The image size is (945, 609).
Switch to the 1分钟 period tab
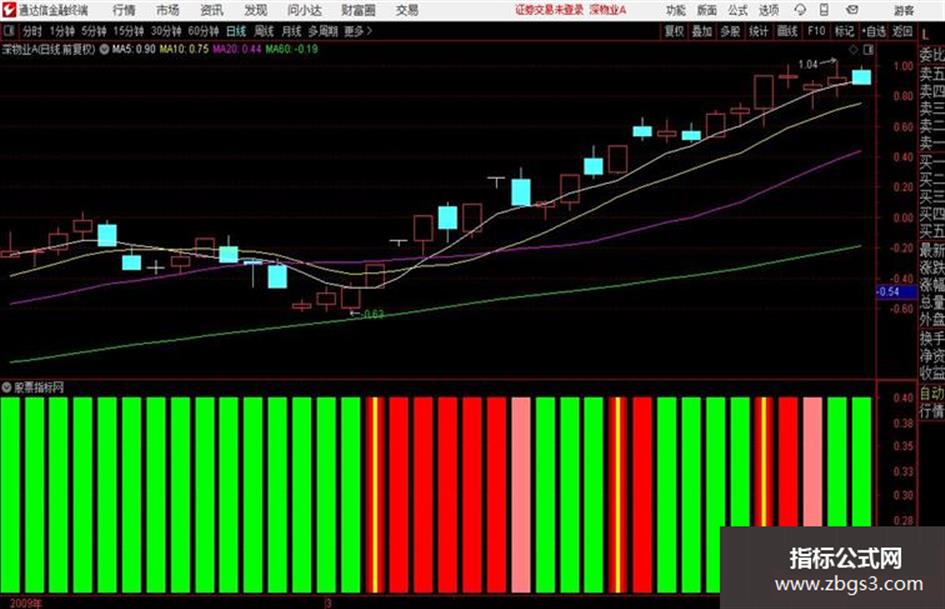point(61,31)
